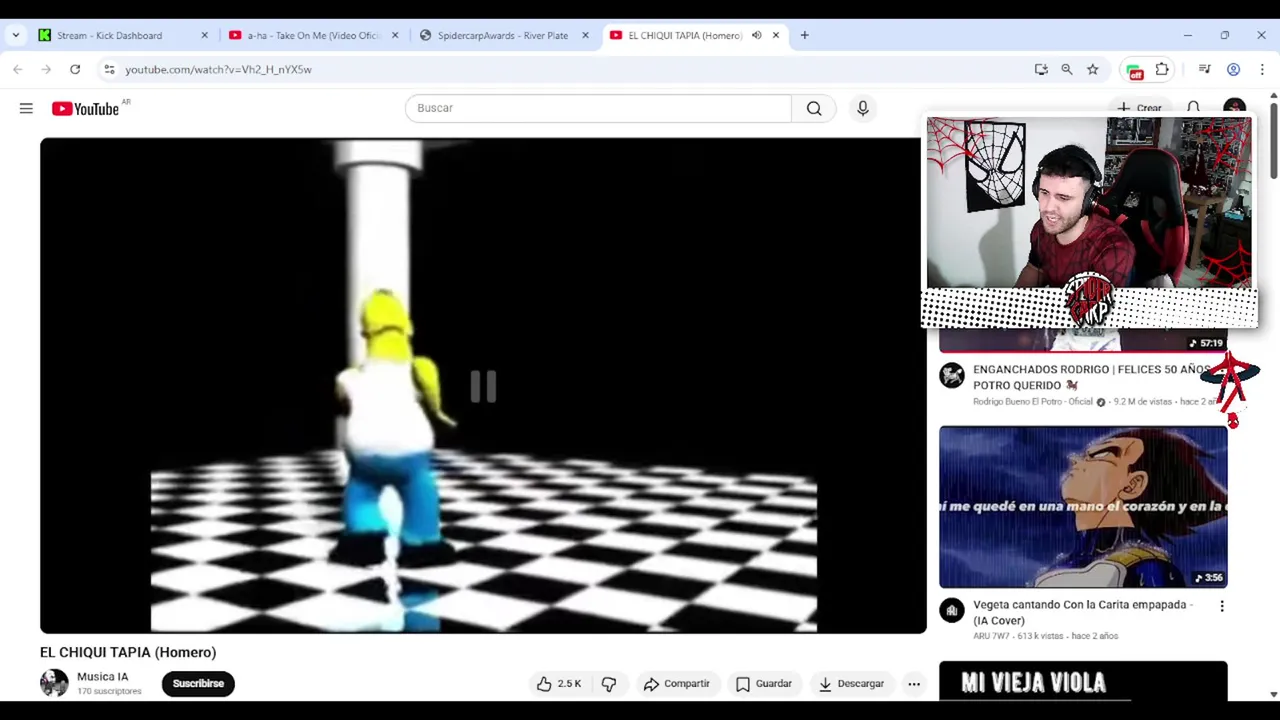Open MI VIEJA VIOLA video thumbnail

1083,680
